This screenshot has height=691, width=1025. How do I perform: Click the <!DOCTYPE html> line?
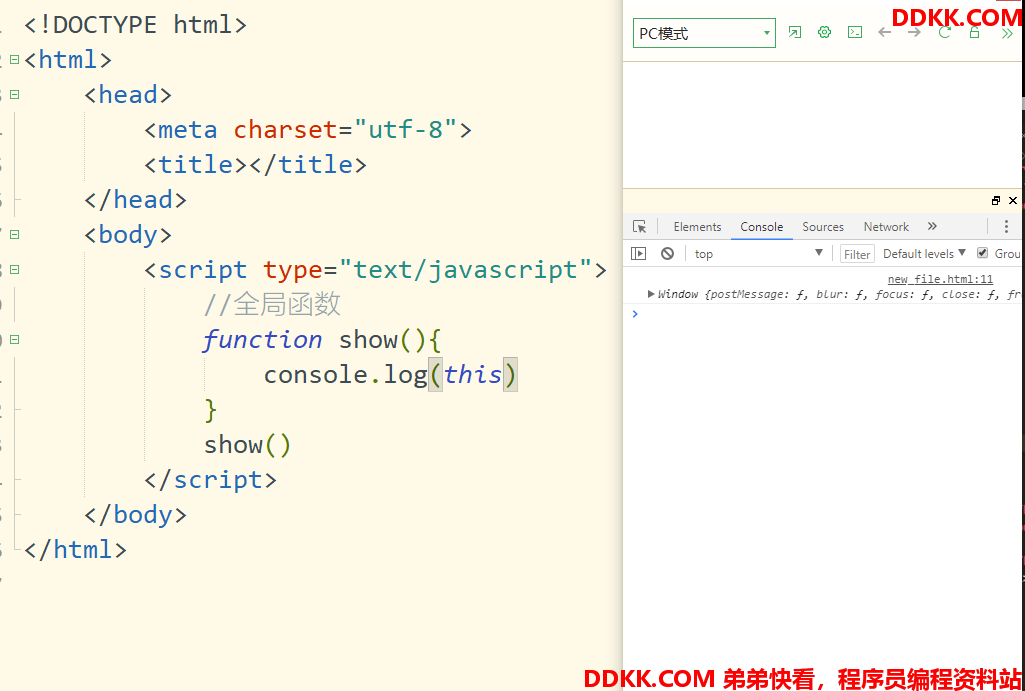click(135, 25)
